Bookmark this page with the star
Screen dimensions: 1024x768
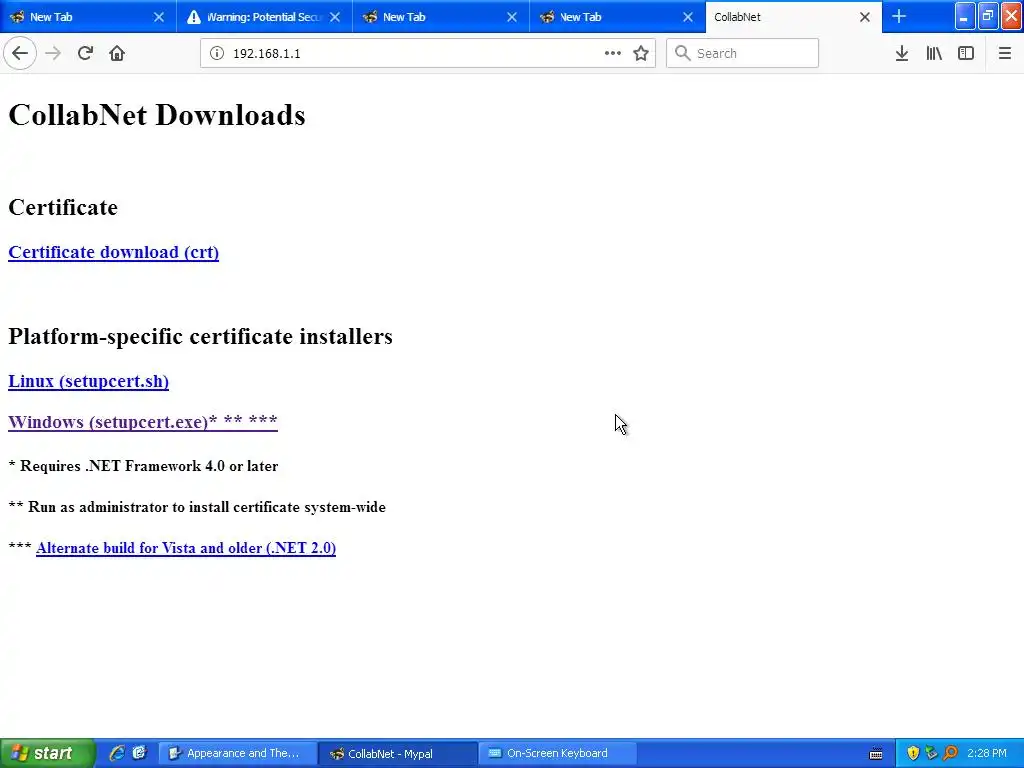(641, 53)
